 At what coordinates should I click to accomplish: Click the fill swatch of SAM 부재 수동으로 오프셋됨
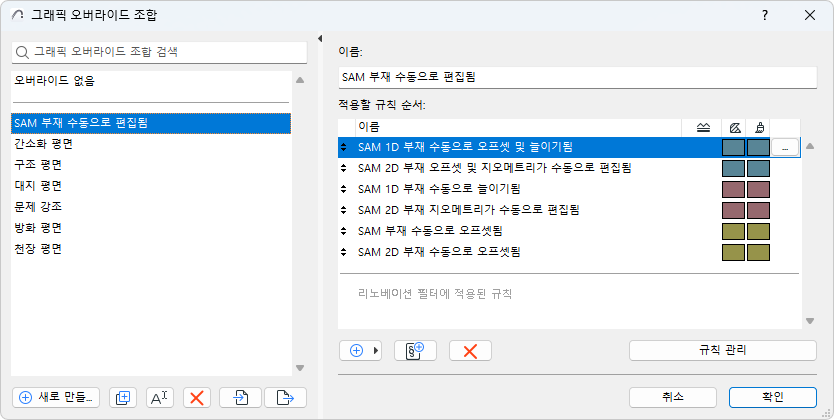[x=733, y=231]
